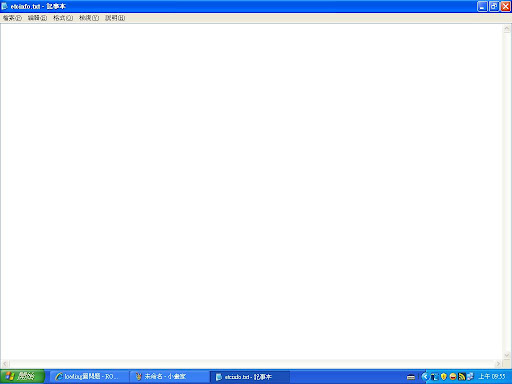The image size is (512, 384).
Task: Open the 檔案(F) File menu
Action: tap(12, 18)
